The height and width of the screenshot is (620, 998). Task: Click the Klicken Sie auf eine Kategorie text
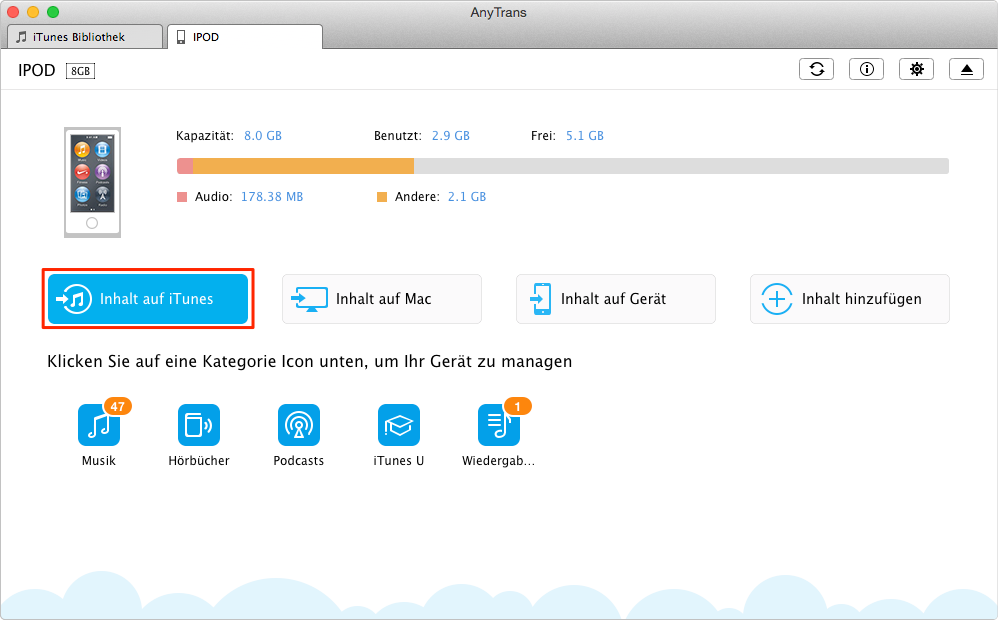tap(309, 362)
